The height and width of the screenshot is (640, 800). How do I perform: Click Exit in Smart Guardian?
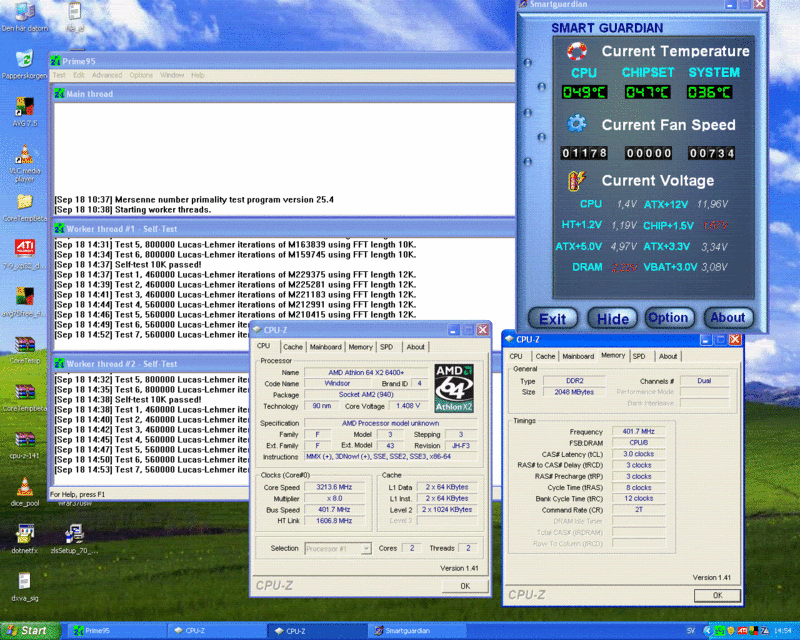[553, 319]
